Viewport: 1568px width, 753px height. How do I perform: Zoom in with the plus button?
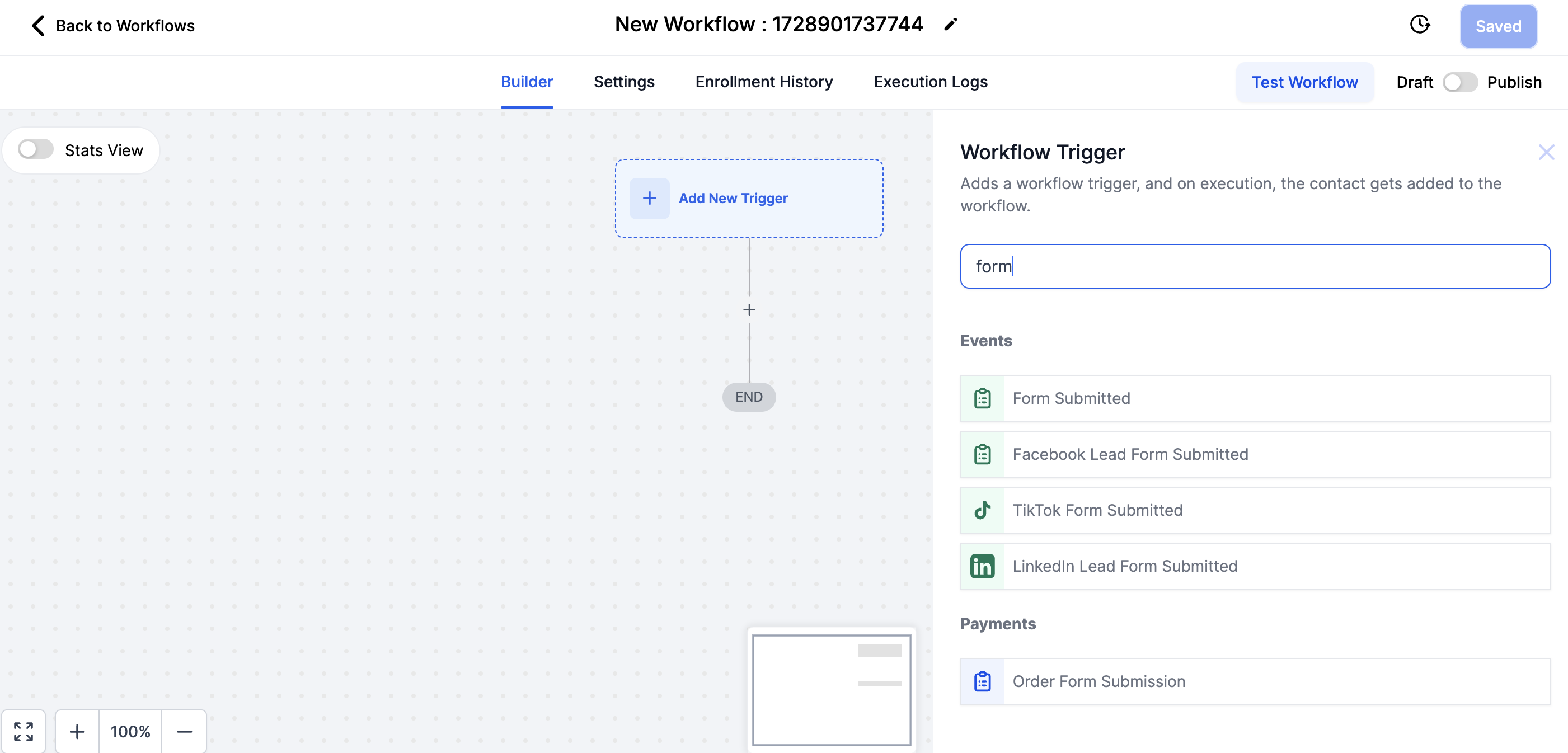point(77,731)
